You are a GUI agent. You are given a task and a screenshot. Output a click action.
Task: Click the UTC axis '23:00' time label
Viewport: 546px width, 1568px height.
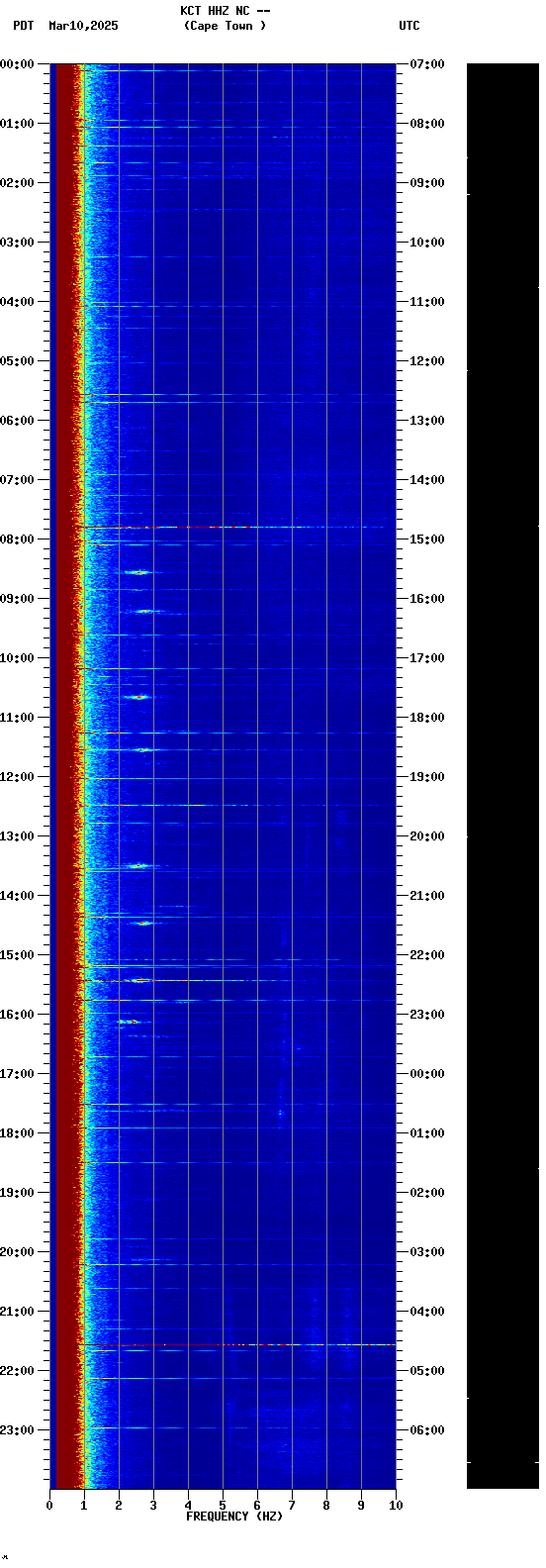pyautogui.click(x=427, y=1015)
